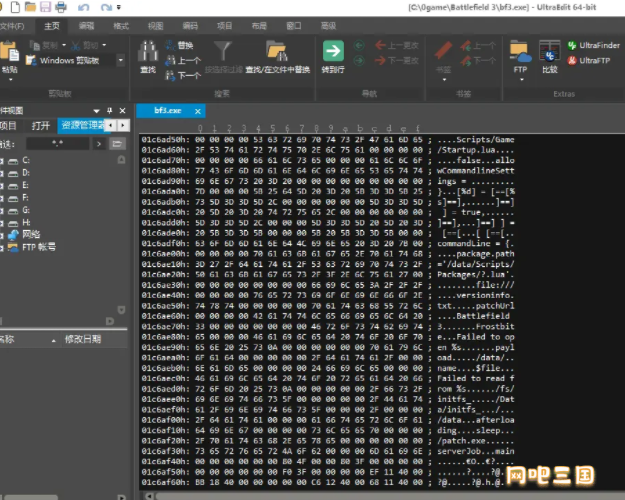Expand the 粘贴 paste dropdown arrow

[x=10, y=80]
